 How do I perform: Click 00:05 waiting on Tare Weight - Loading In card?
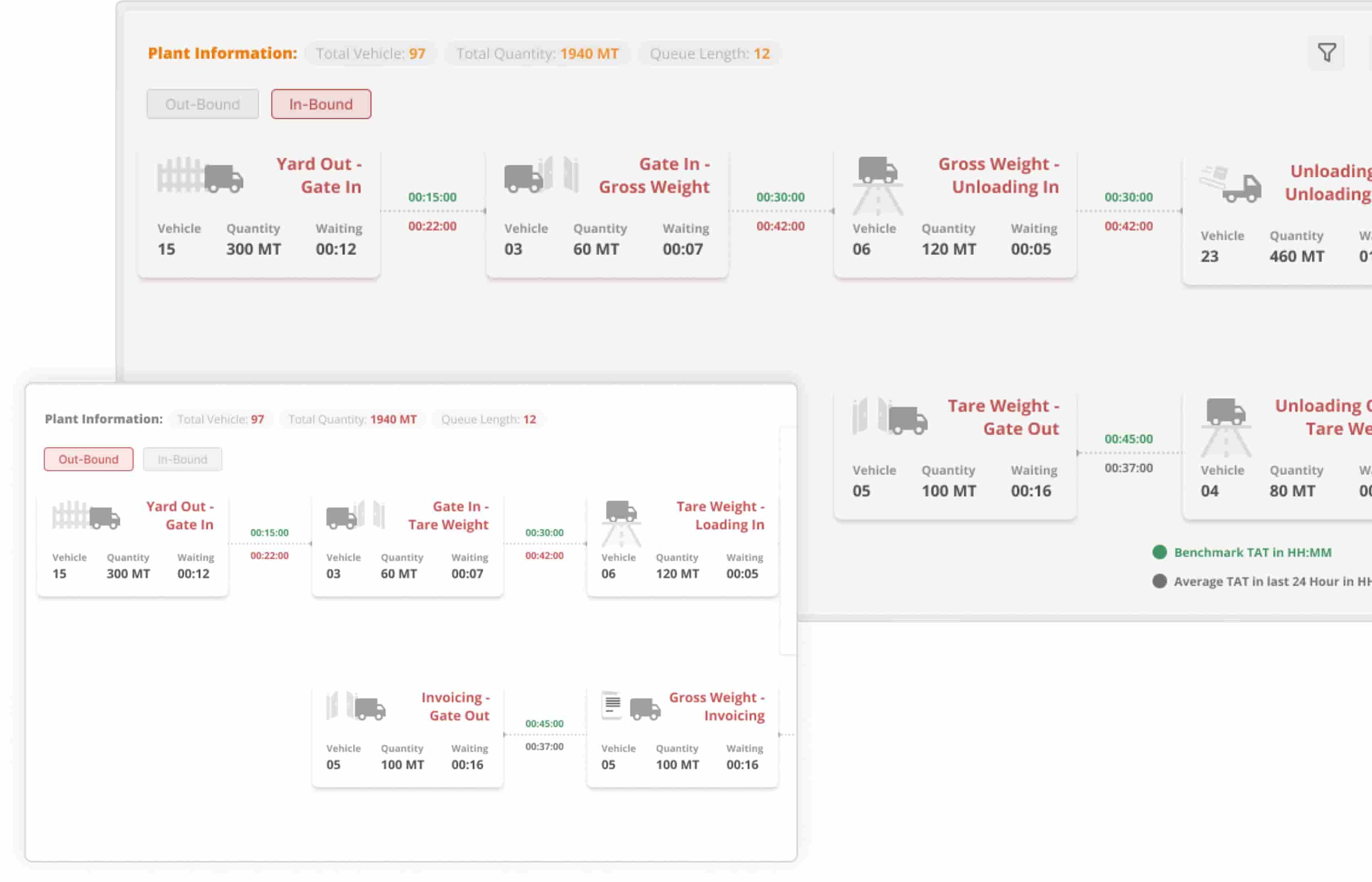(742, 574)
